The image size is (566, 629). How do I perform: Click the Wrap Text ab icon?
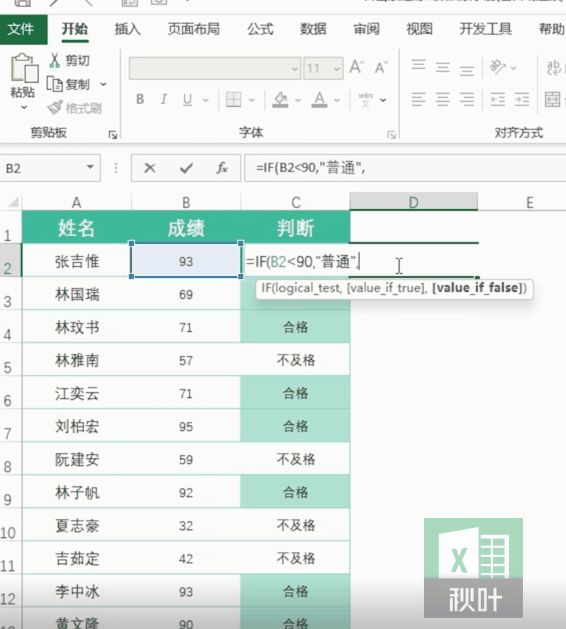coord(554,67)
